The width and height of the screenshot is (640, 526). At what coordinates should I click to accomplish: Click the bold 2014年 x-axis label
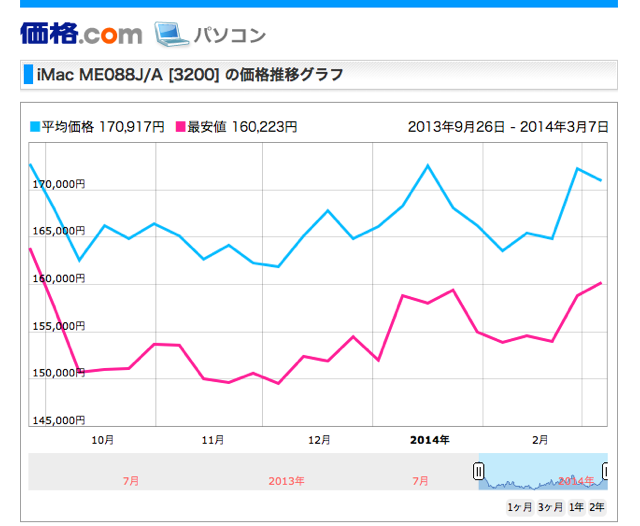tap(429, 440)
